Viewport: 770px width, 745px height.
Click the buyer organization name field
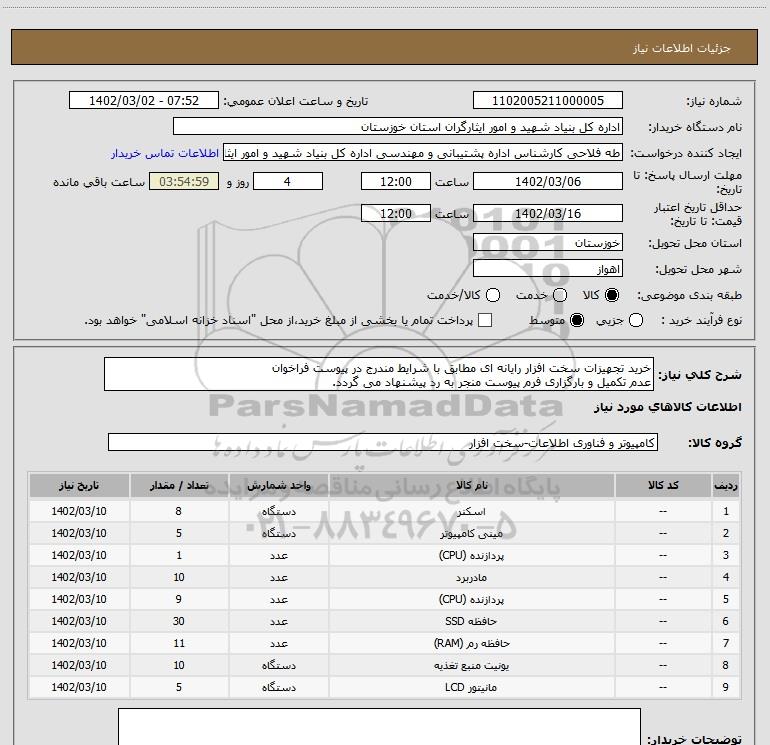click(398, 127)
